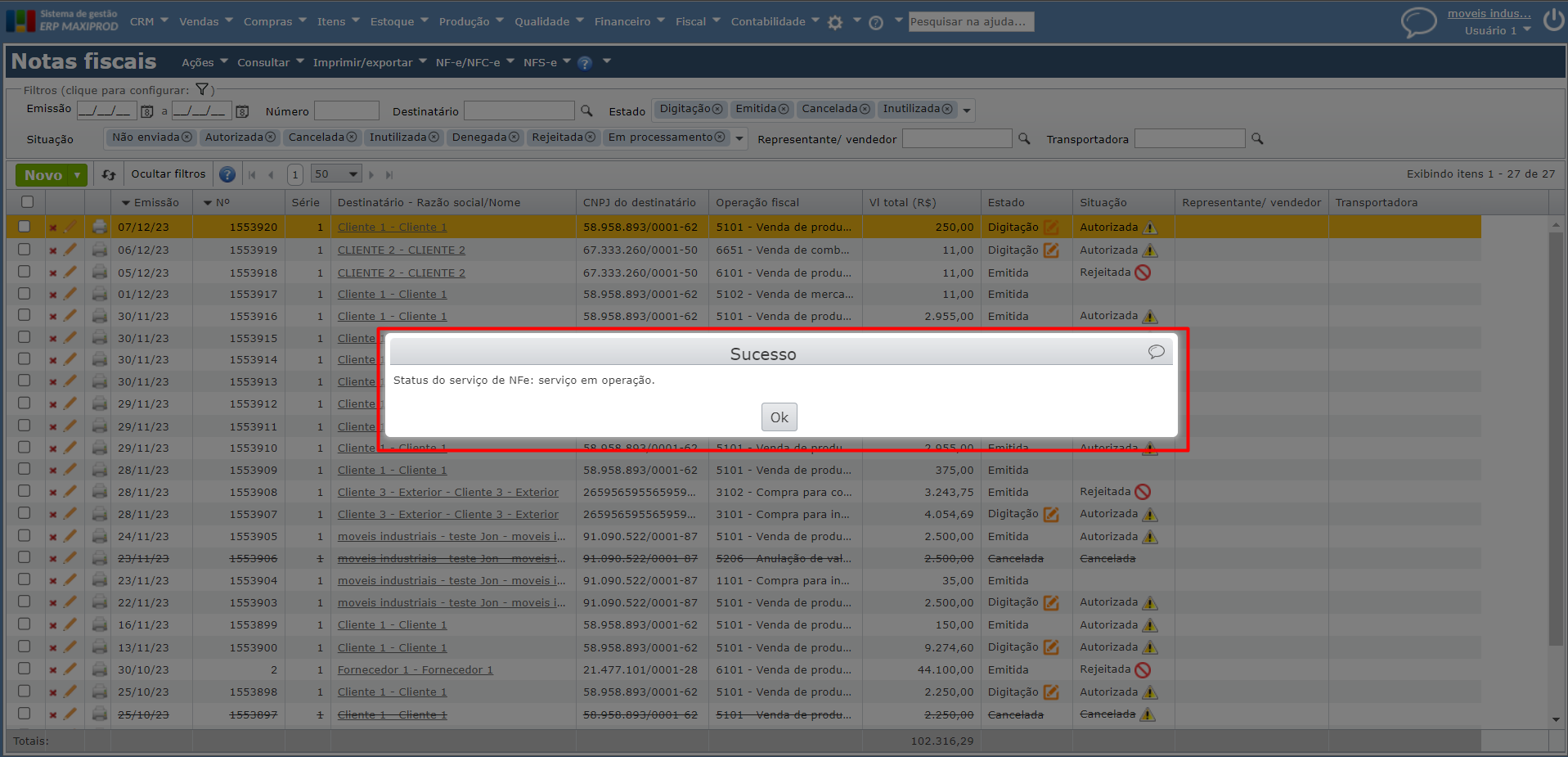Remove the Autorizada tag from Situação filter
Screen dimensions: 1568x757
click(x=271, y=137)
